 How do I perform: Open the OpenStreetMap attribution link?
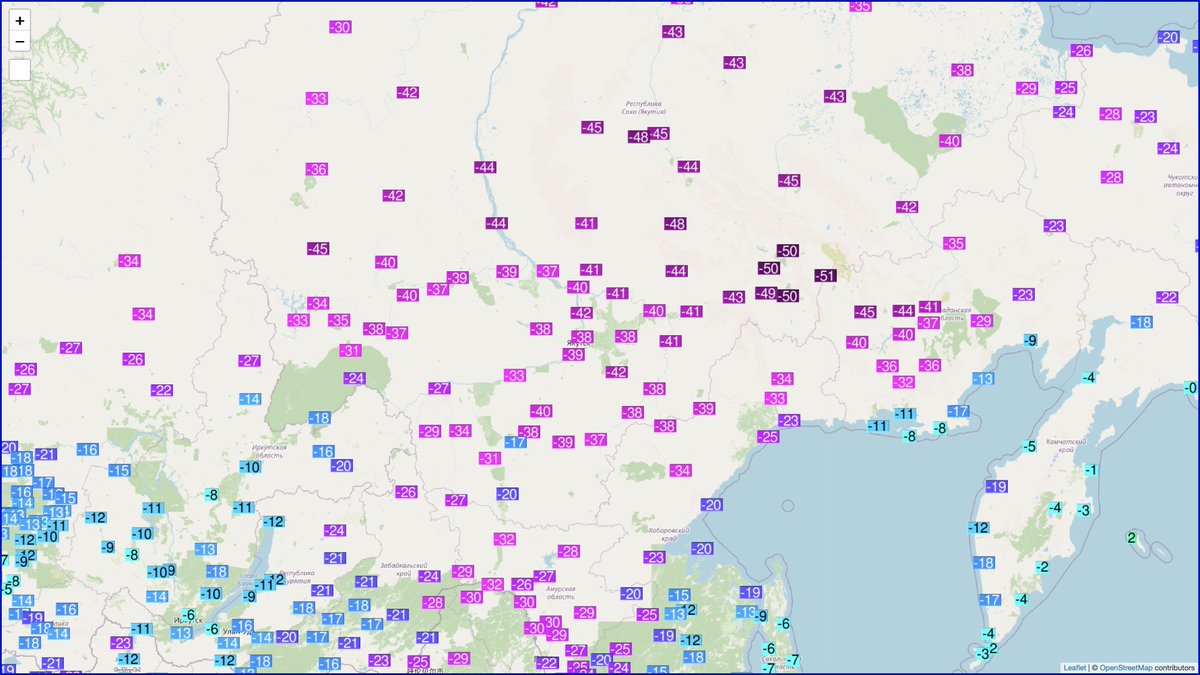[1127, 666]
